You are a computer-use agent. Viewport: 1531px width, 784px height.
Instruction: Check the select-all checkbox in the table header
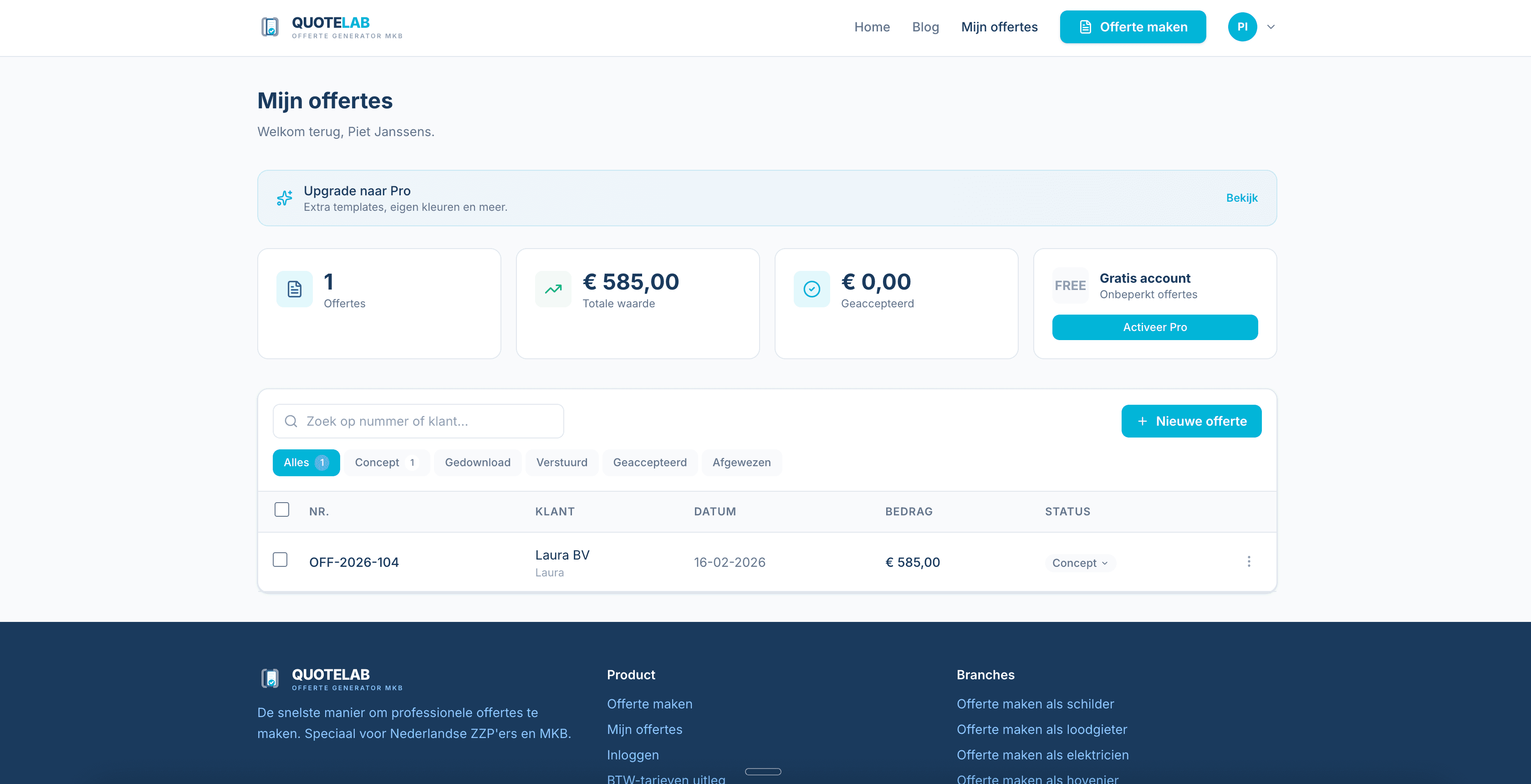point(282,509)
